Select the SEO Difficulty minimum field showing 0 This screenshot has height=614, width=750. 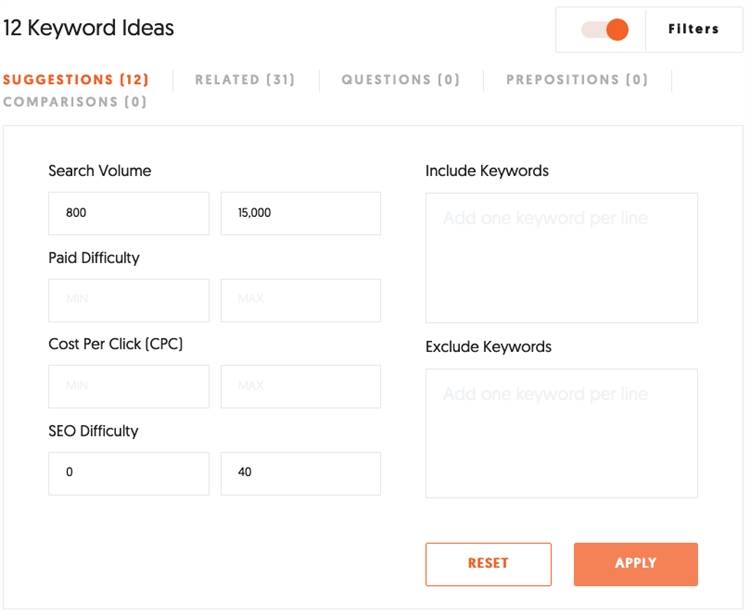129,473
